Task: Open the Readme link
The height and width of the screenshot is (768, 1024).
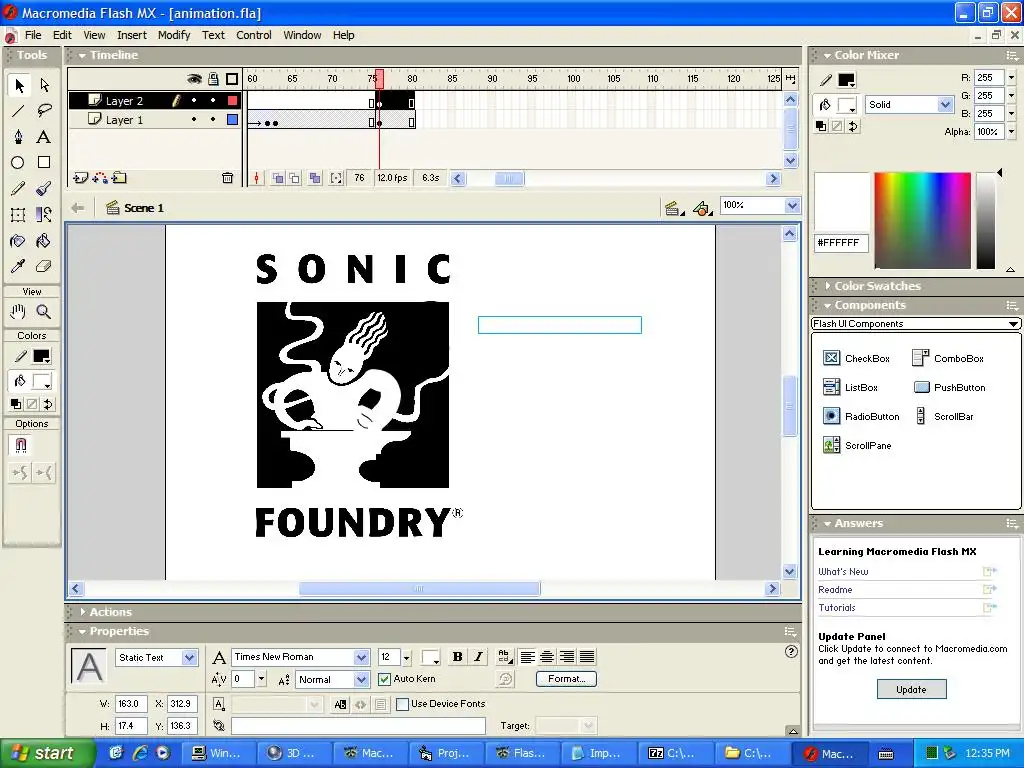Action: tap(835, 590)
